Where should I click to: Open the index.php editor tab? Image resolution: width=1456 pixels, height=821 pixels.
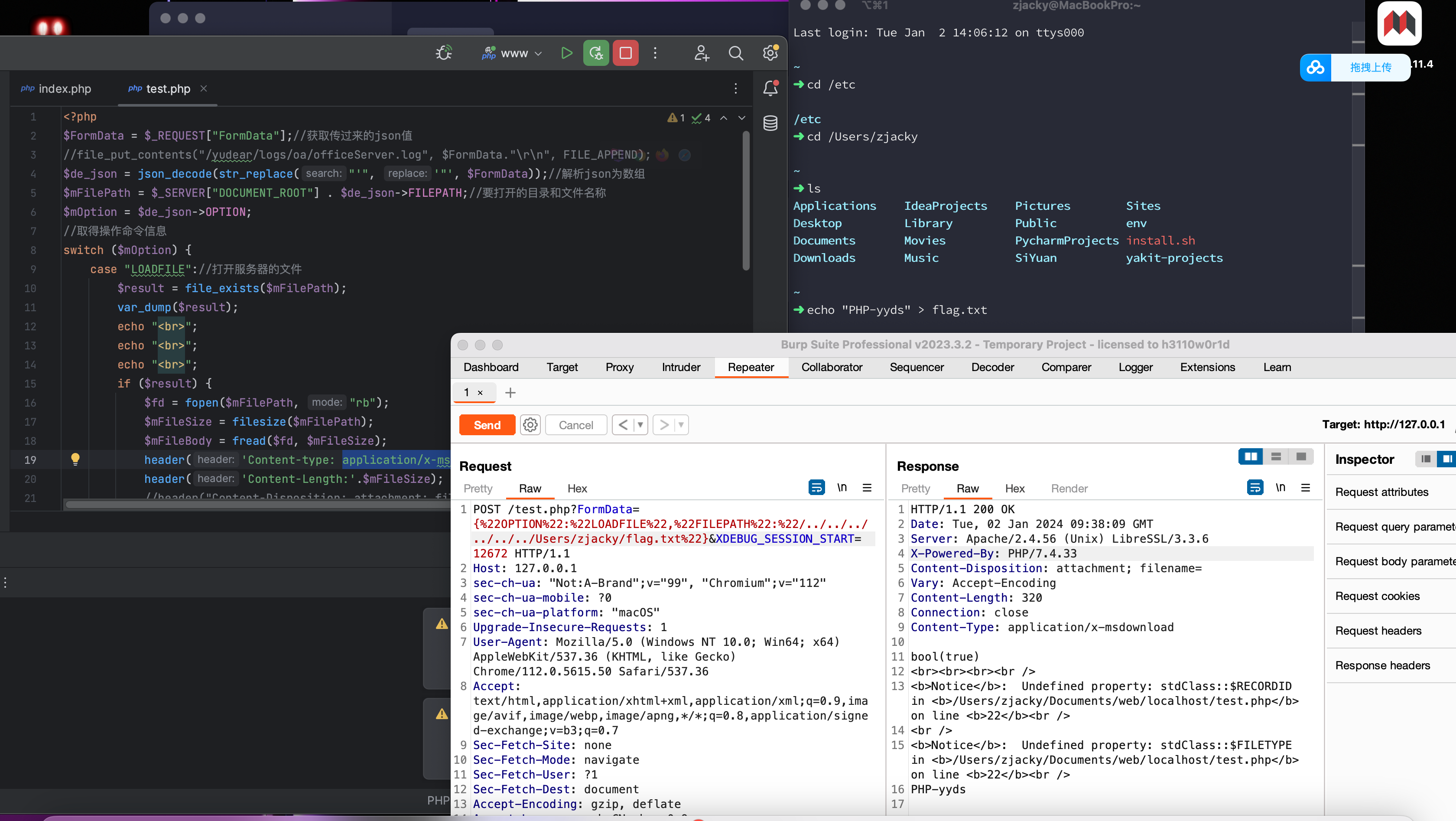[56, 89]
